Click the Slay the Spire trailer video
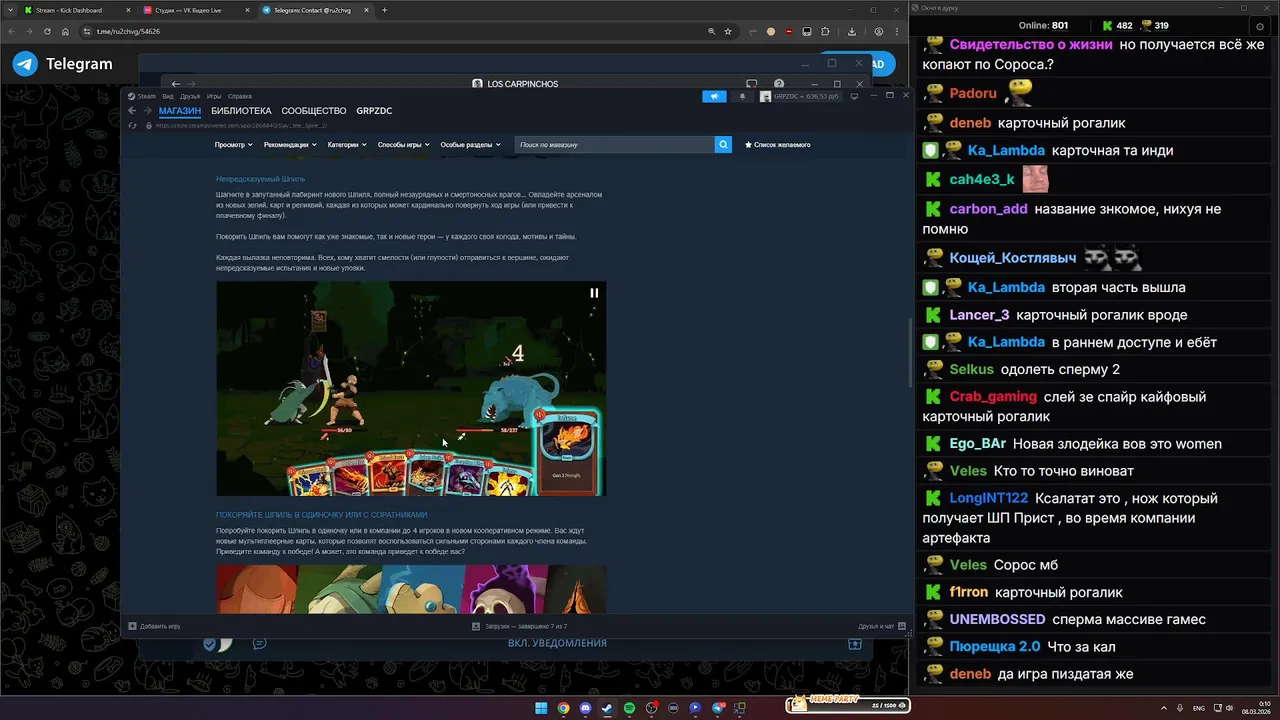This screenshot has height=720, width=1280. 411,388
